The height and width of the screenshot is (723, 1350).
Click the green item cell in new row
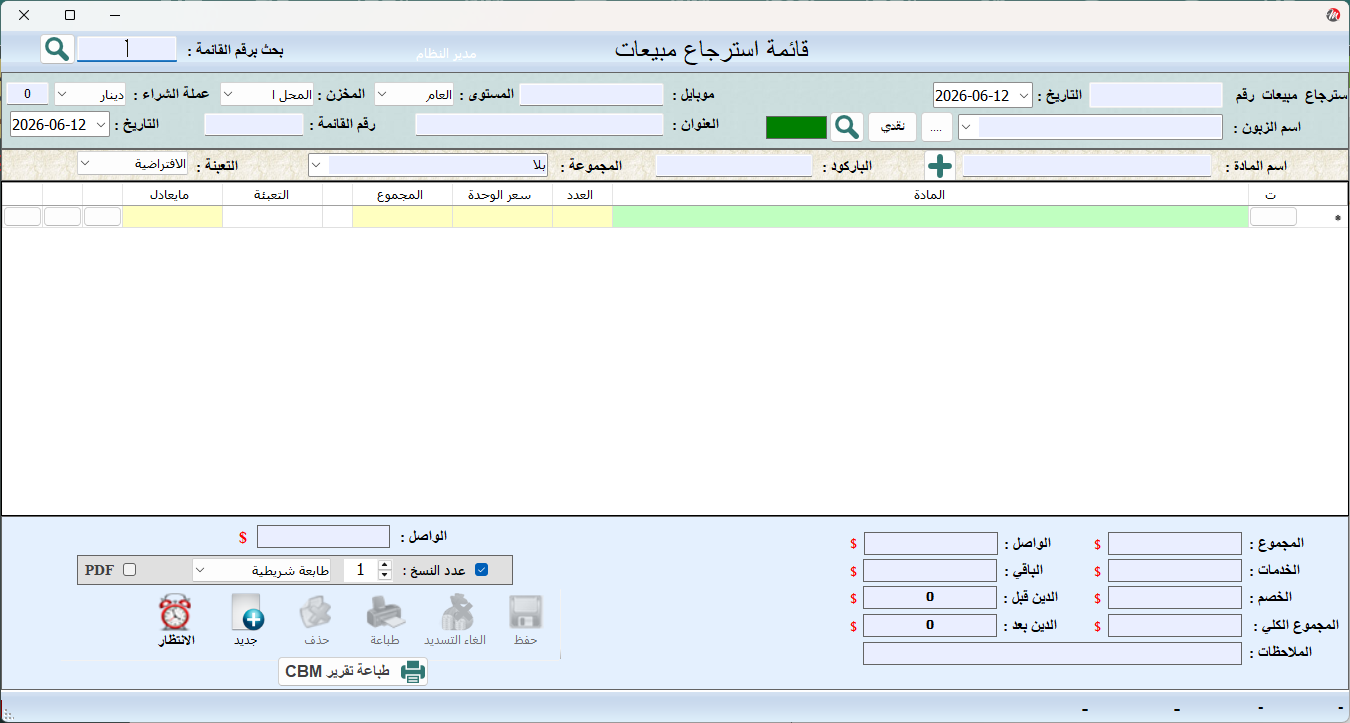(x=930, y=217)
